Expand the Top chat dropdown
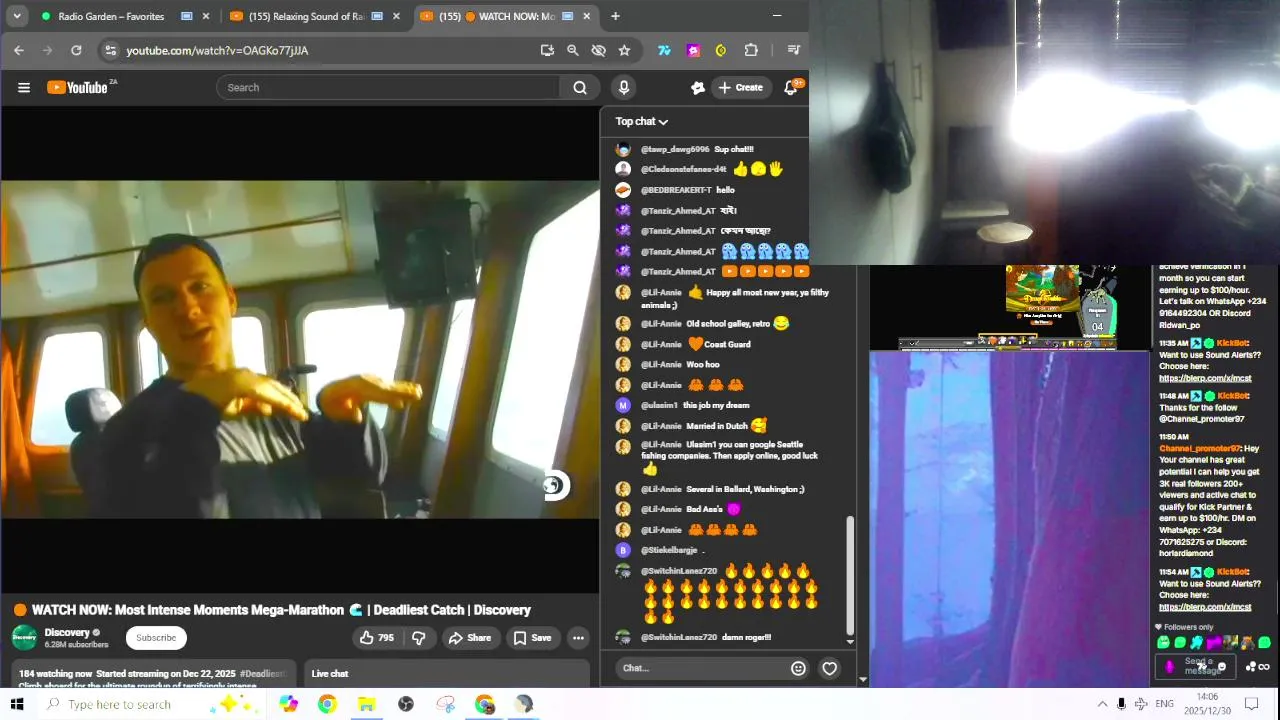Viewport: 1280px width, 720px height. (x=642, y=122)
